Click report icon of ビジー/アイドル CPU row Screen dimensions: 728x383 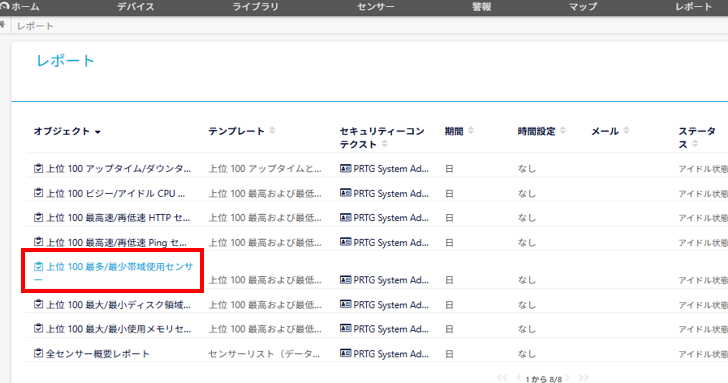[39, 193]
